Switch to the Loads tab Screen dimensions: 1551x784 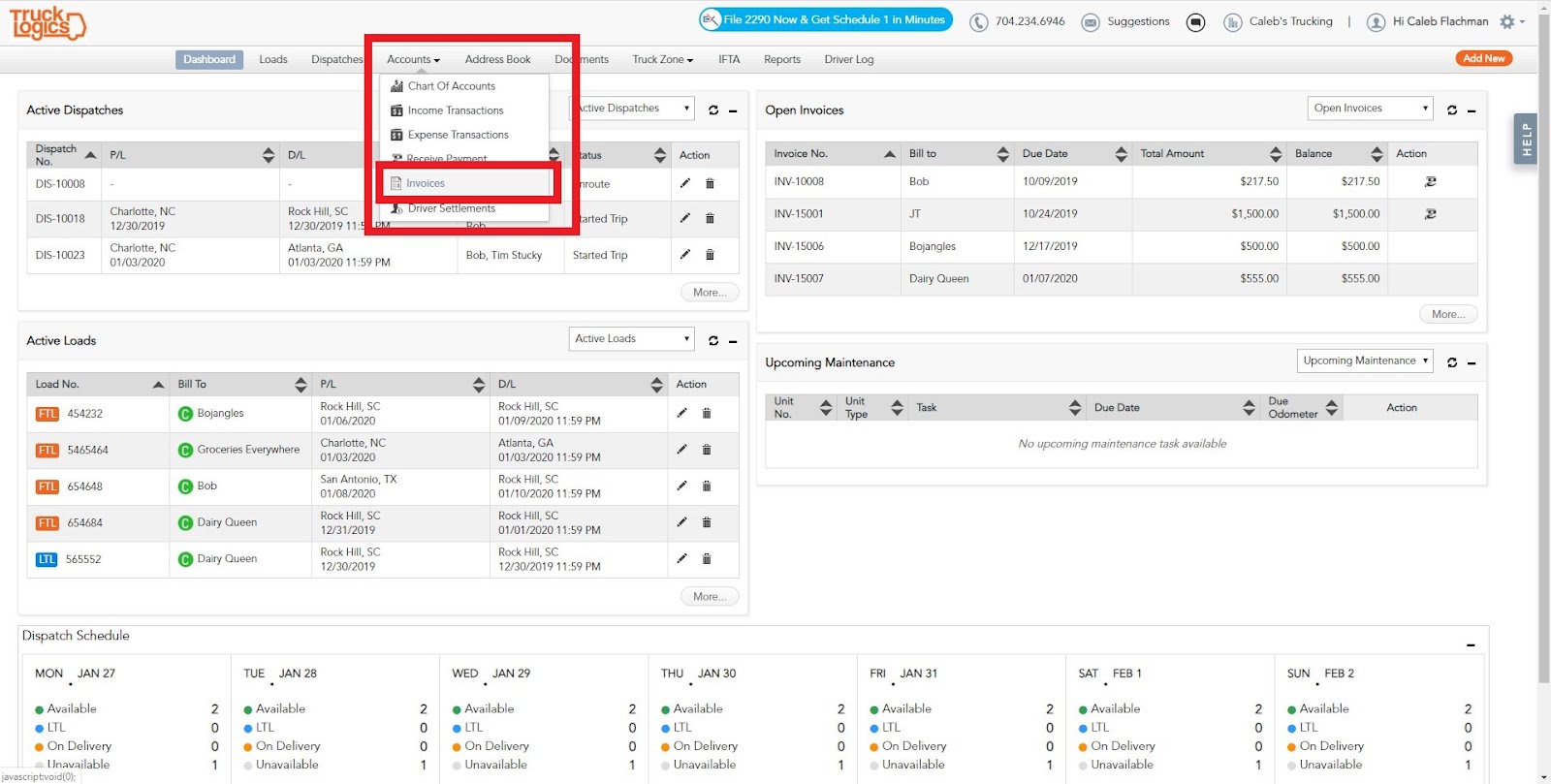tap(273, 60)
